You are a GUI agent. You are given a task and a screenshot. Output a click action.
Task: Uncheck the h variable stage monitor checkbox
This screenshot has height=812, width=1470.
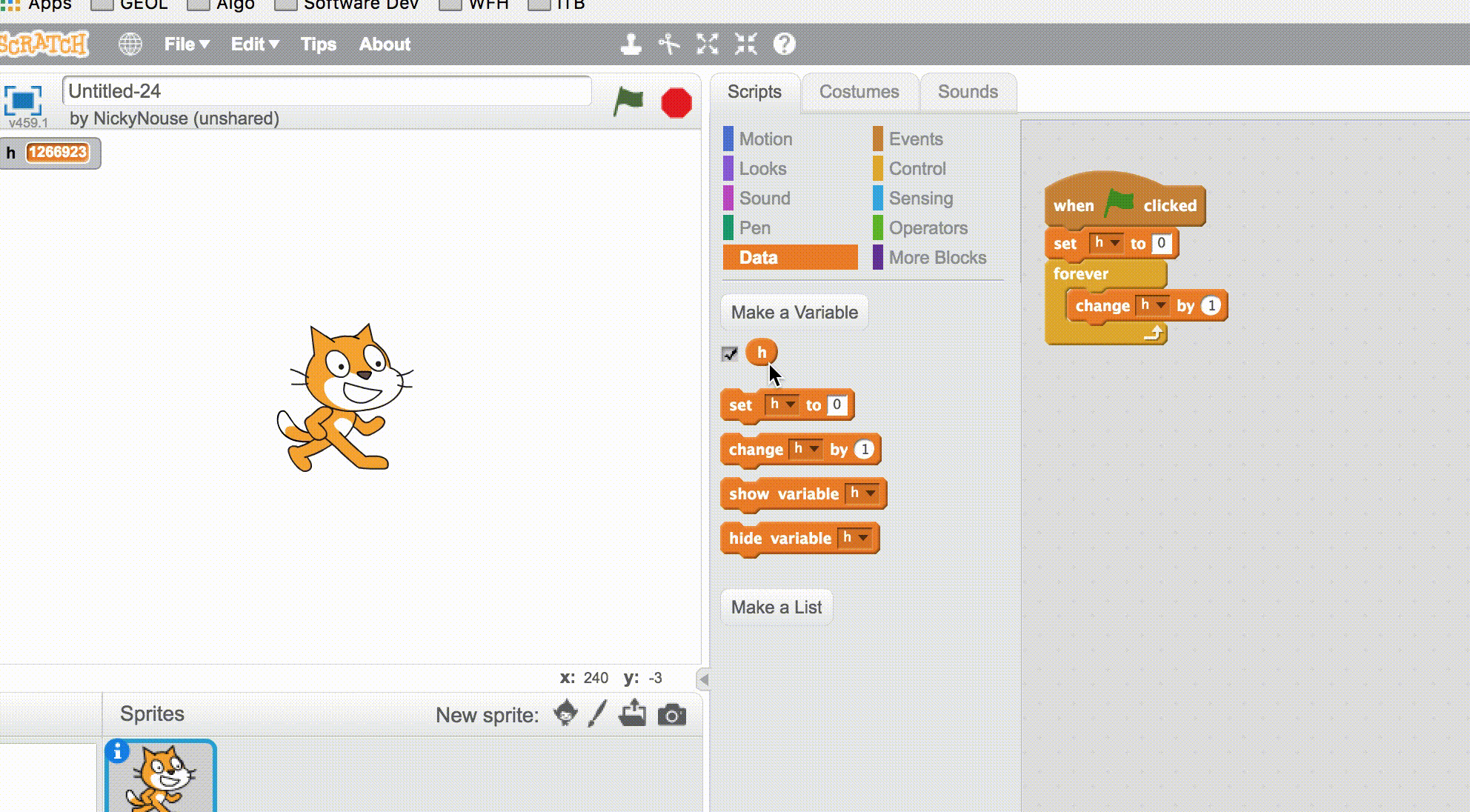(x=730, y=353)
